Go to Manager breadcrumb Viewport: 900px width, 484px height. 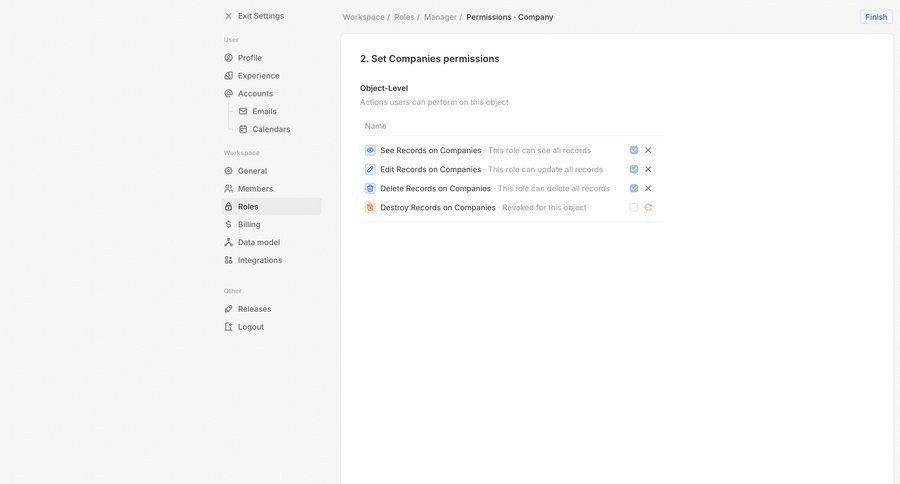[x=440, y=17]
